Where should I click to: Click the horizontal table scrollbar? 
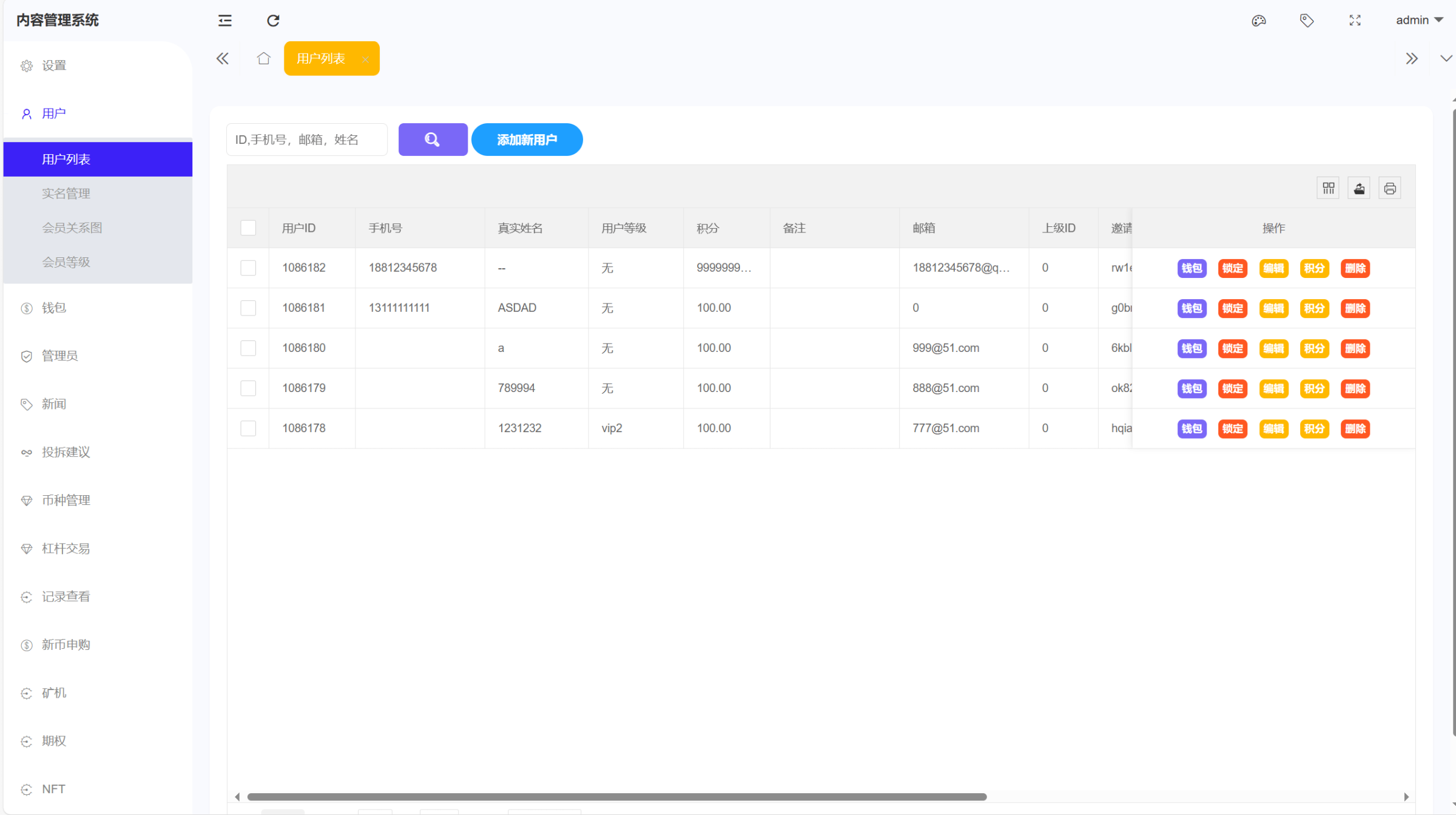pyautogui.click(x=616, y=797)
